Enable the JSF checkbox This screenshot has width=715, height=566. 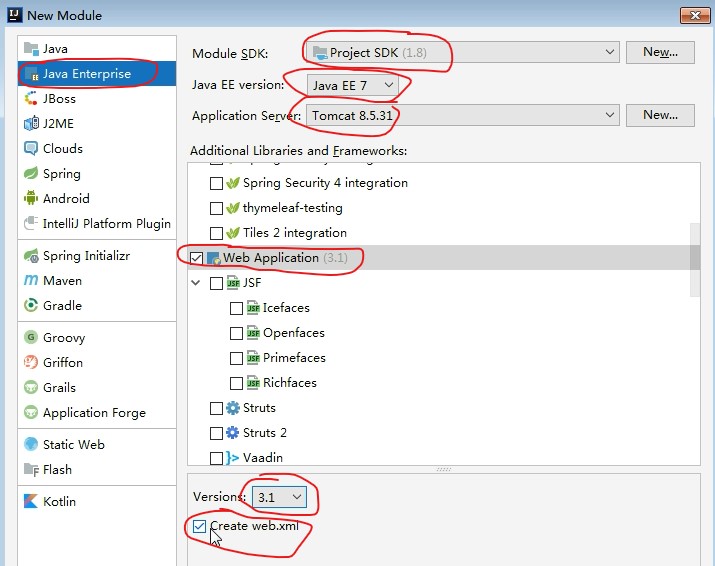[x=216, y=283]
